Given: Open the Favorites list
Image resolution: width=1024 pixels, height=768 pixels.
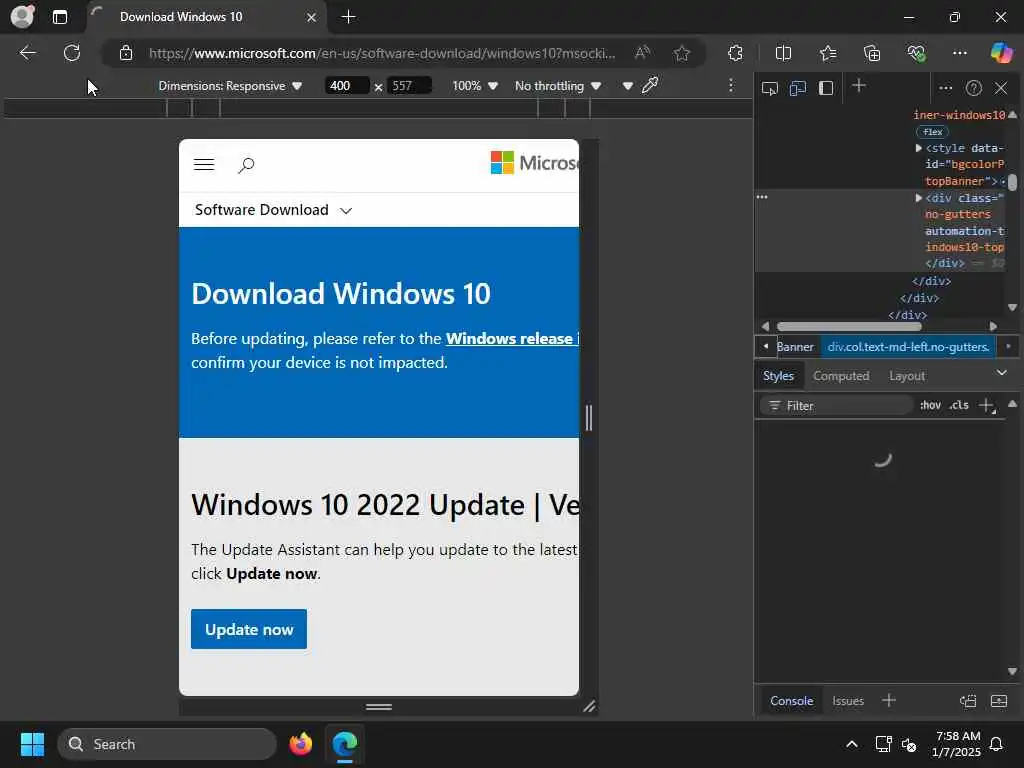Looking at the screenshot, I should coord(828,53).
